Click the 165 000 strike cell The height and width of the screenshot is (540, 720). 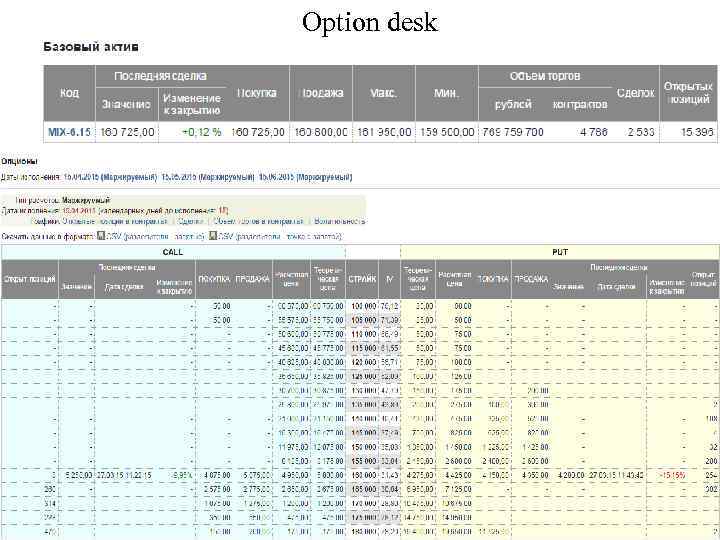[x=364, y=489]
